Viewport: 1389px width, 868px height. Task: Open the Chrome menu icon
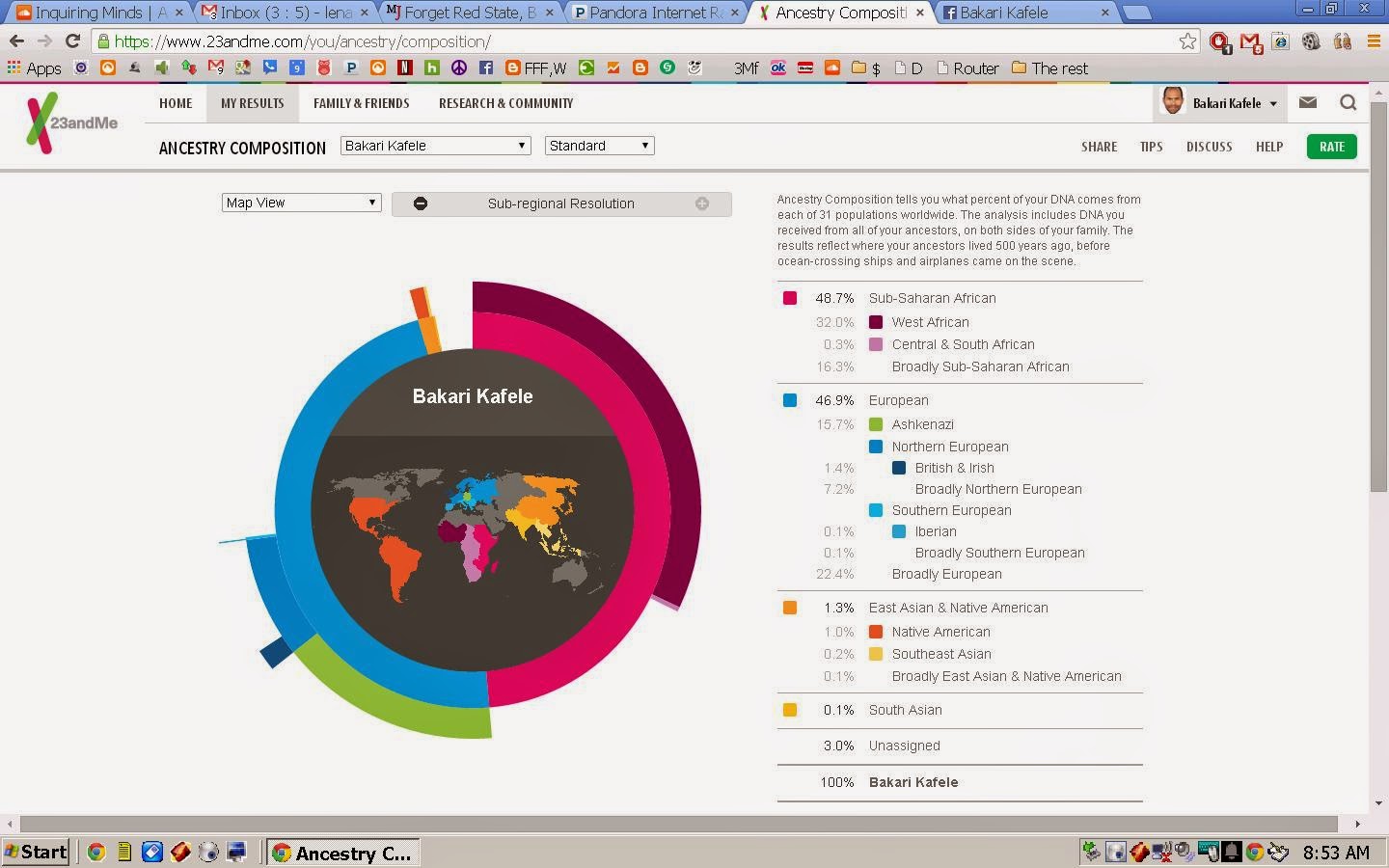[1375, 41]
